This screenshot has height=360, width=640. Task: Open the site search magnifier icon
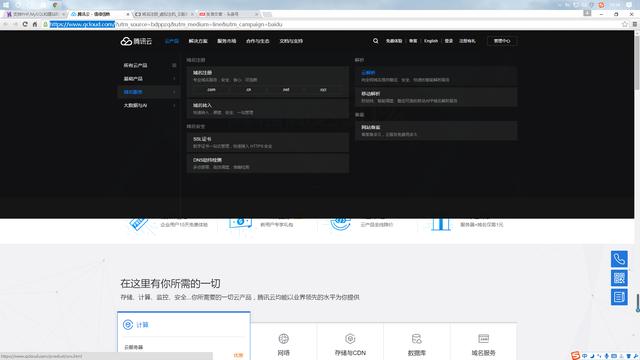[376, 41]
